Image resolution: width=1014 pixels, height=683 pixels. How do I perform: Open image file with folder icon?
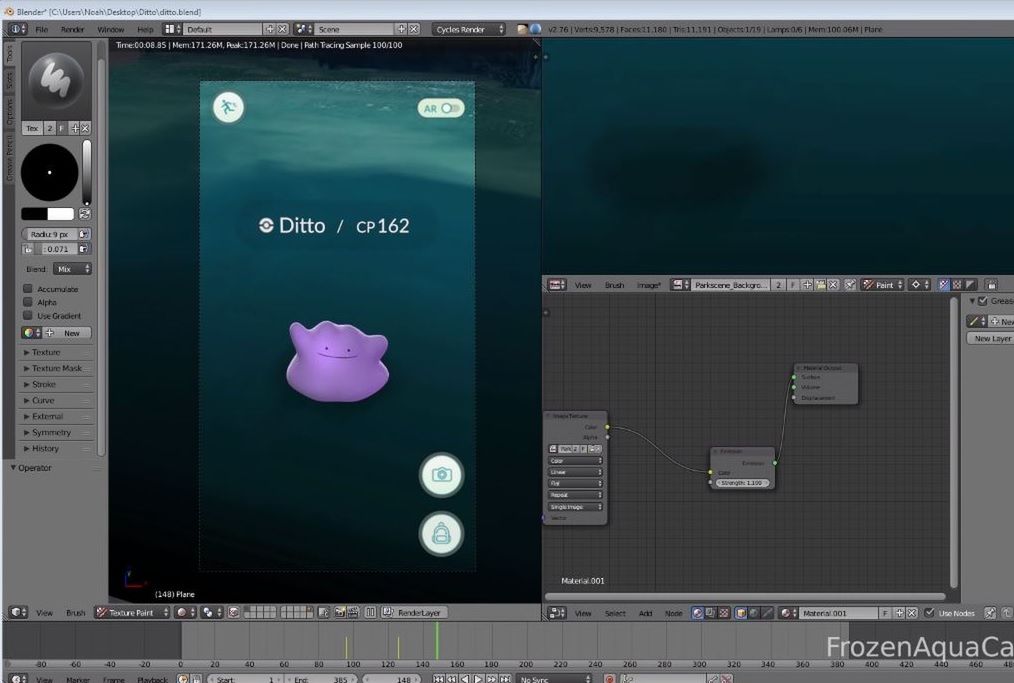(x=821, y=285)
